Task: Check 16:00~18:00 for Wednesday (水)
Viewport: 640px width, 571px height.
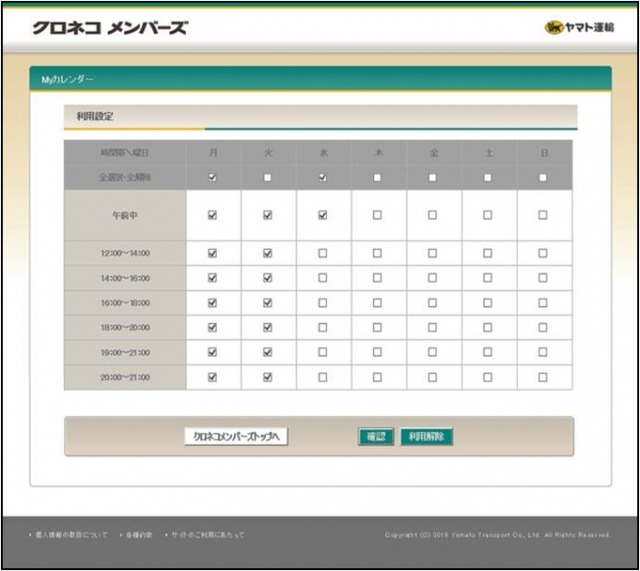Action: pyautogui.click(x=322, y=303)
